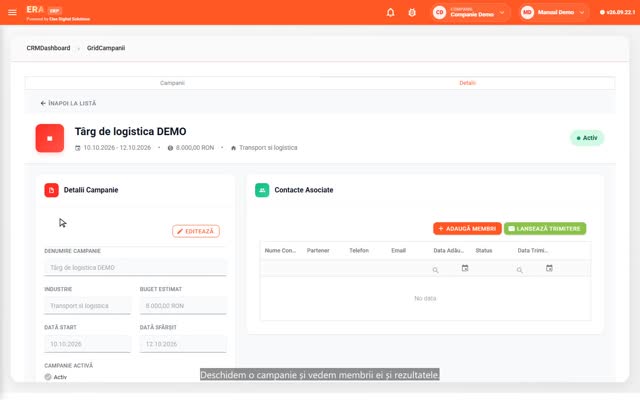Image resolution: width=640 pixels, height=400 pixels.
Task: Click Lansează Trimitere button
Action: [x=545, y=229]
